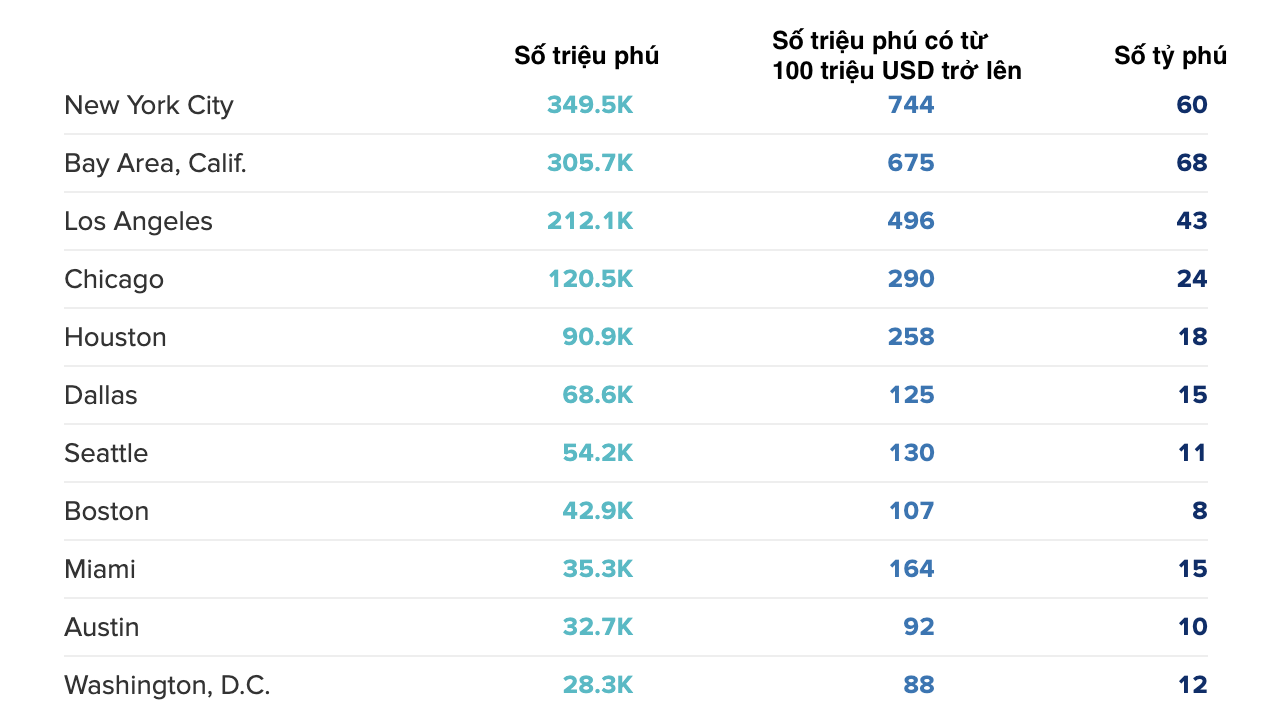
Task: Click the 'Số tỷ phú' column header
Action: [1170, 56]
